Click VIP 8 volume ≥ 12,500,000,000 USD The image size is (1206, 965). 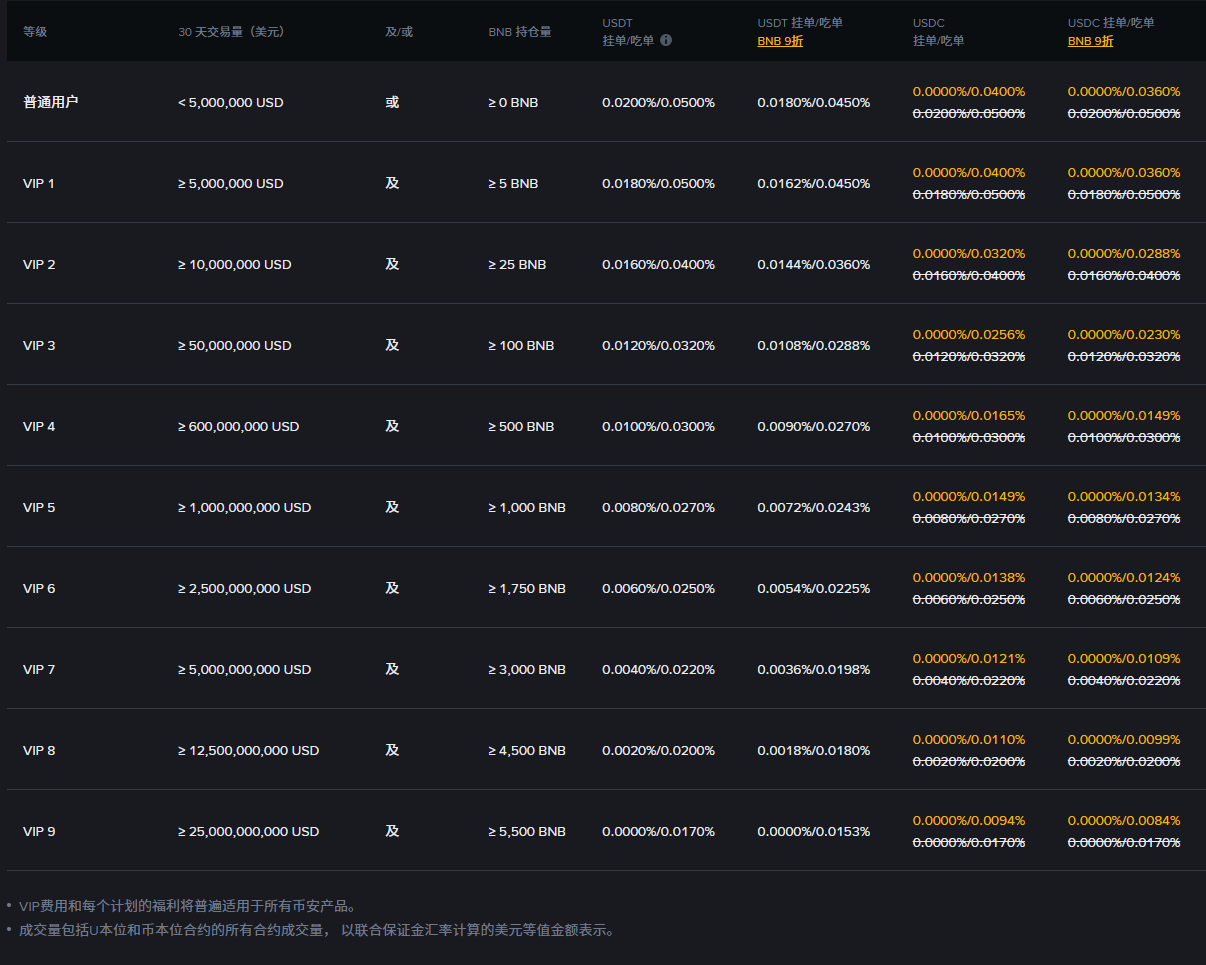[248, 750]
